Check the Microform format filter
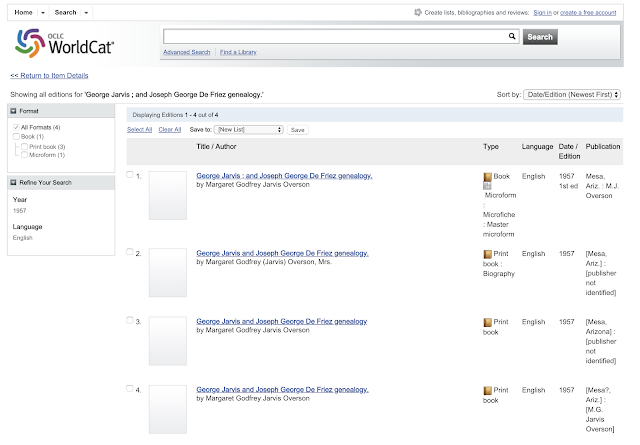Screen dimensions: 640x445 tap(25, 155)
